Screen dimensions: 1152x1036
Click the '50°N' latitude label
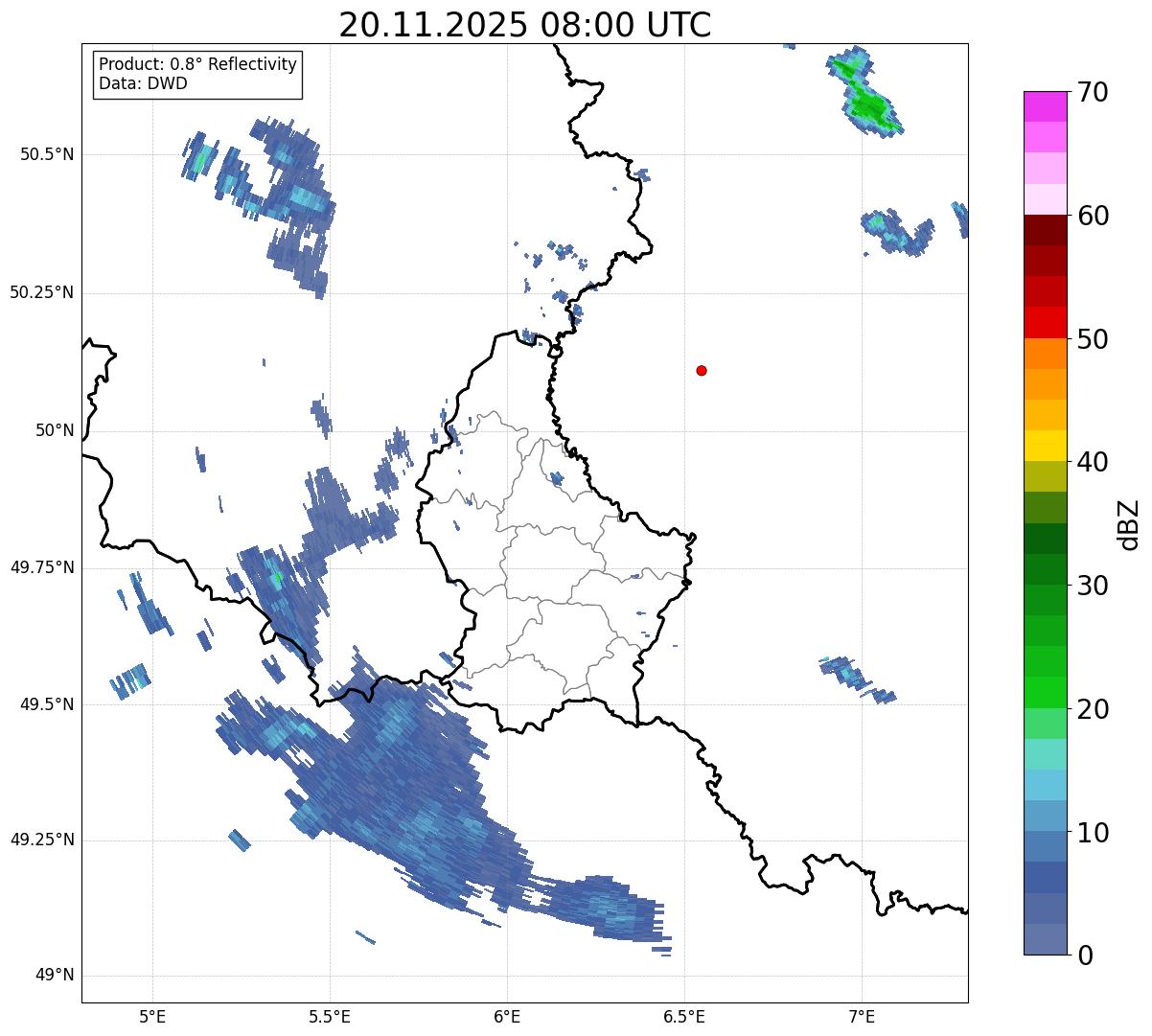(x=55, y=430)
